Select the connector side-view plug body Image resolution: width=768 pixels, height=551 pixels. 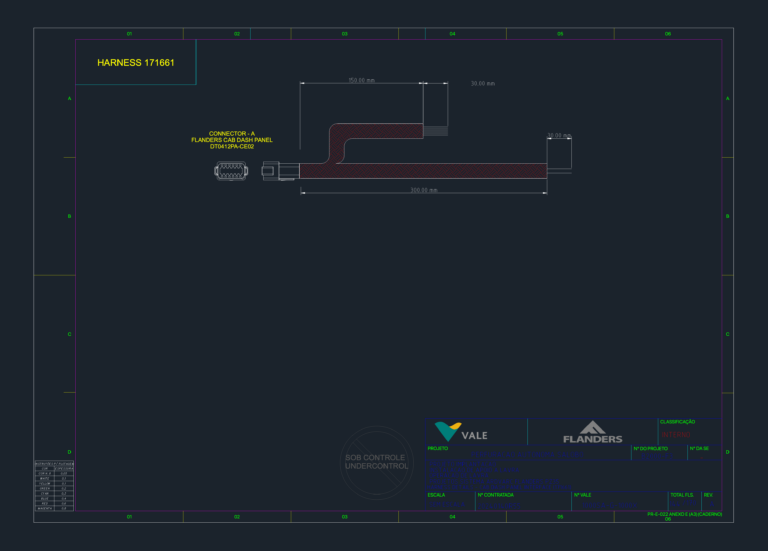click(x=280, y=171)
